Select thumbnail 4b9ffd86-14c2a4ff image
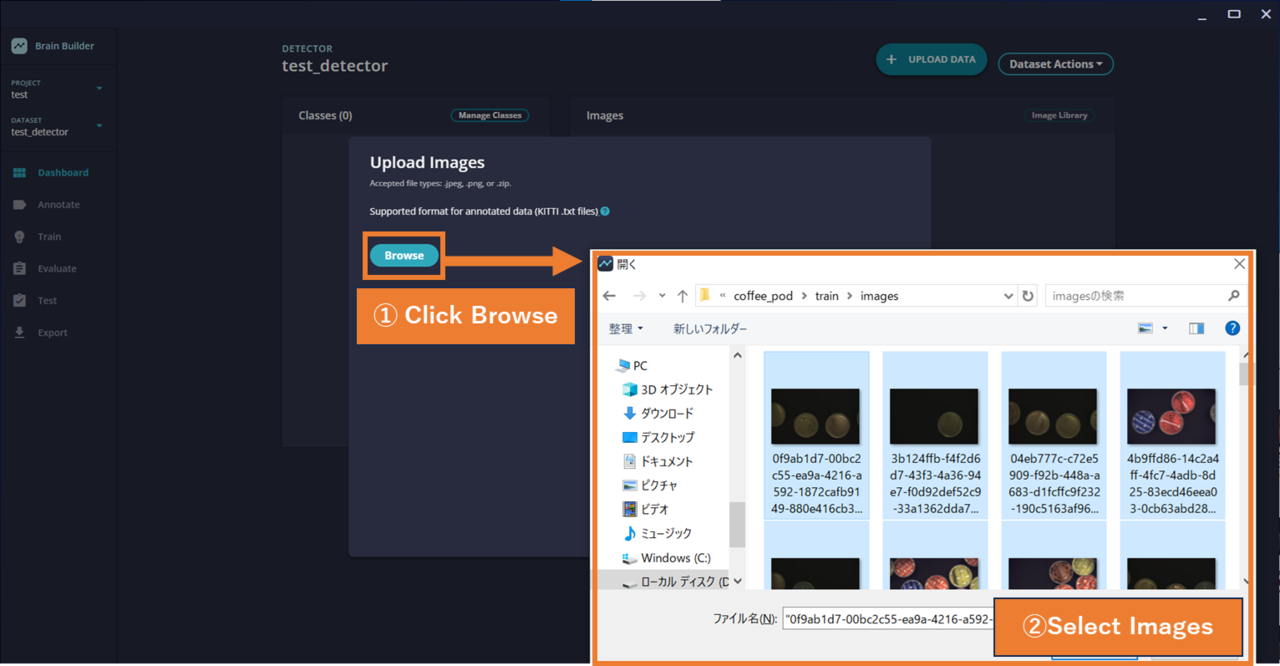1280x666 pixels. (1172, 435)
